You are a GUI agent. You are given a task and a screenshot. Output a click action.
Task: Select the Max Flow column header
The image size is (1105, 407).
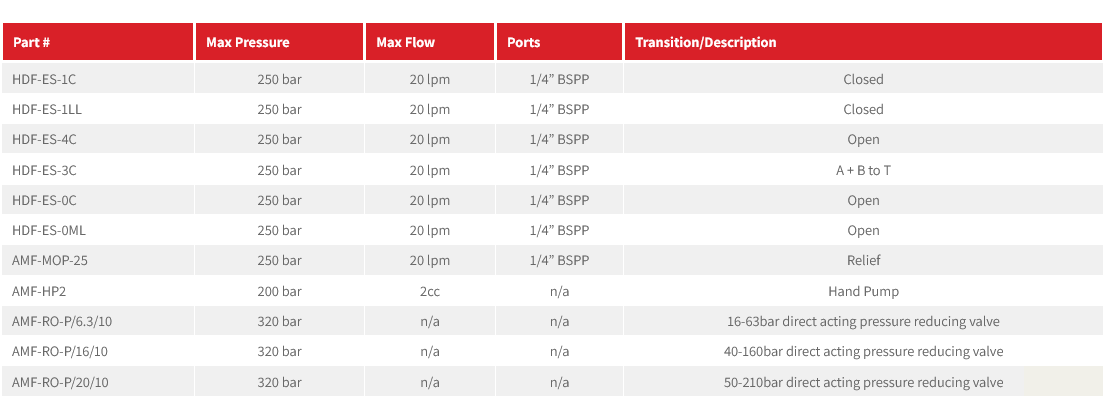pos(406,42)
